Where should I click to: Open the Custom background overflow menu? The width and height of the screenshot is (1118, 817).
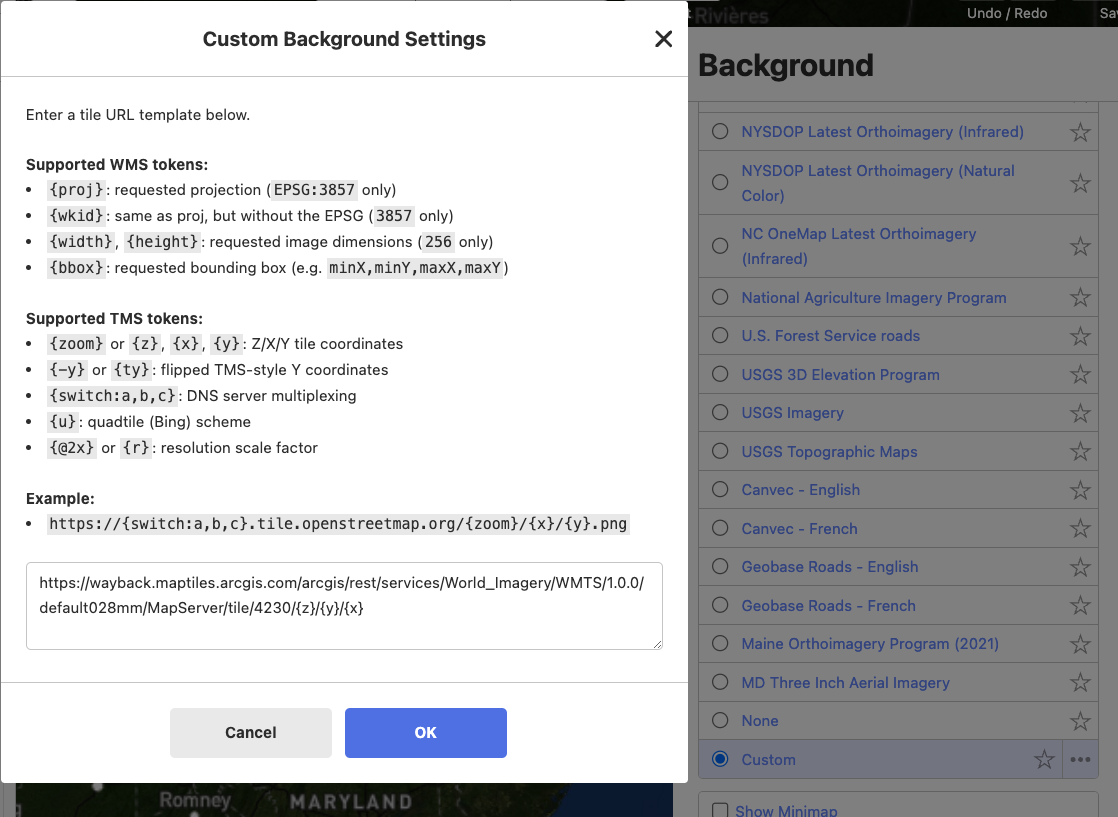click(x=1080, y=760)
